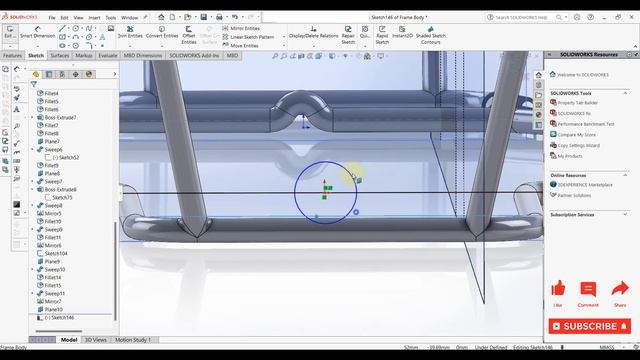
Task: Toggle Instant2D tool
Action: (402, 32)
